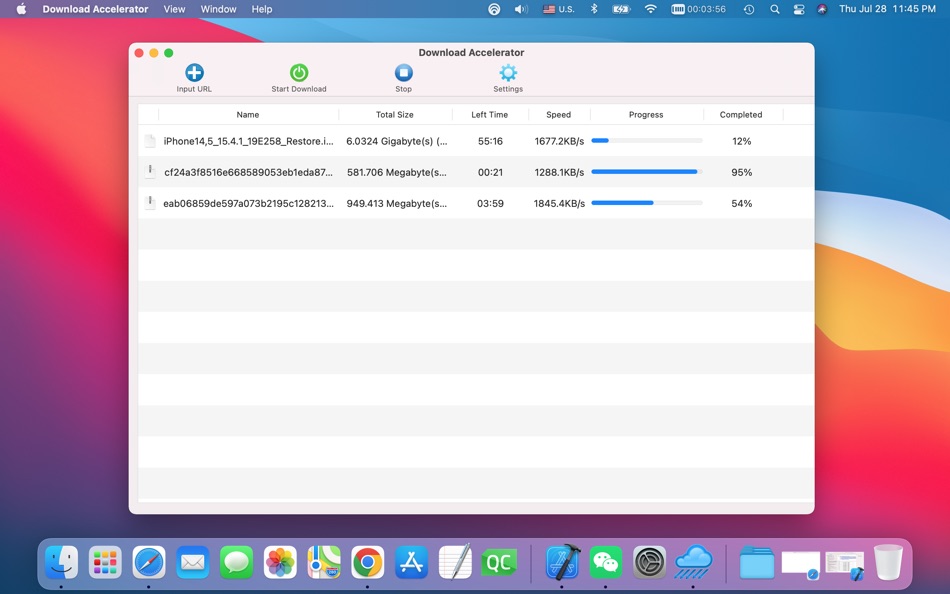Image resolution: width=950 pixels, height=594 pixels.
Task: Open the U.S. input source menu
Action: click(x=558, y=9)
